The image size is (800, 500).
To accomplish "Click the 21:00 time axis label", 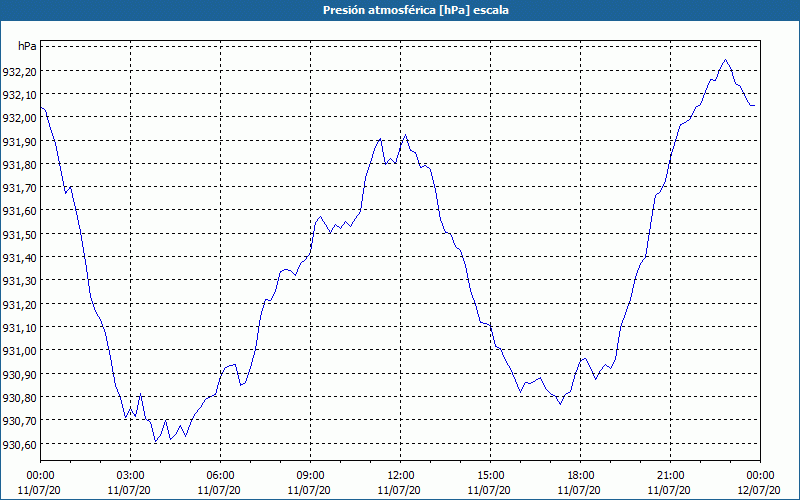I will tap(670, 476).
